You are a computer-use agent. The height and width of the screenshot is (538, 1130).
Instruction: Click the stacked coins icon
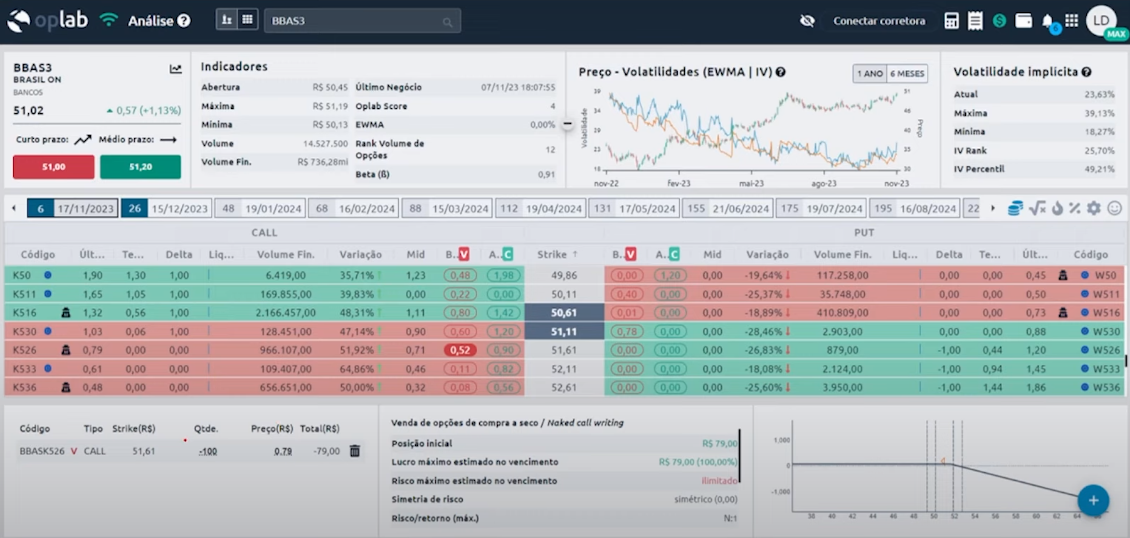click(1015, 208)
